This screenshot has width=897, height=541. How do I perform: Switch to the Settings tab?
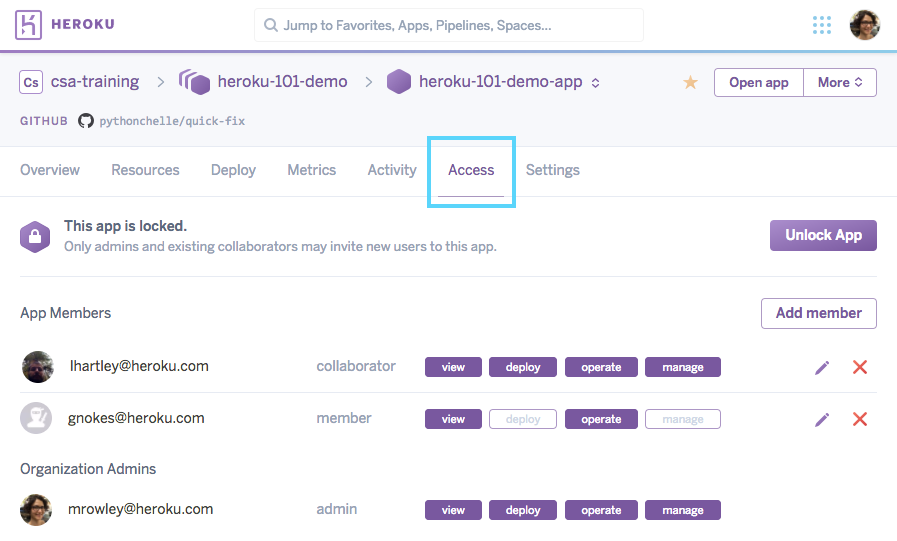[553, 170]
